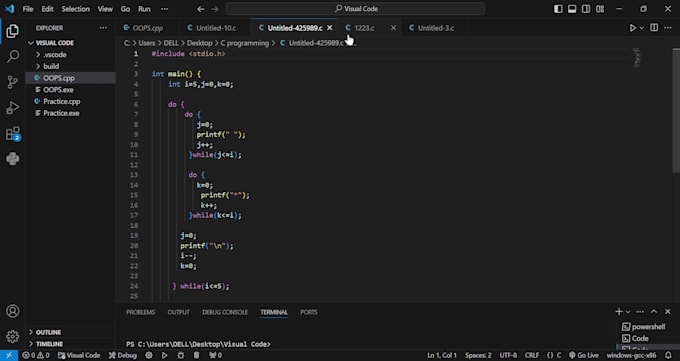The width and height of the screenshot is (680, 361).
Task: Switch to the OUTPUT panel tab
Action: click(x=178, y=312)
